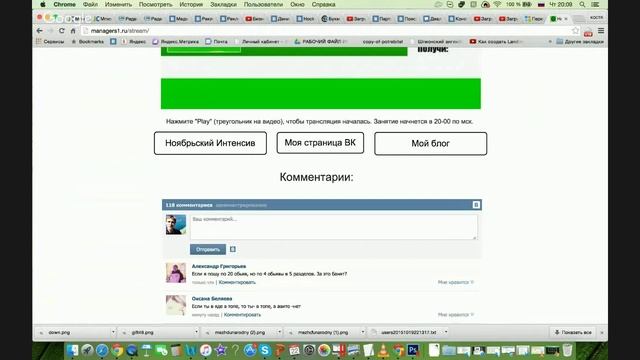Open the Яндекс.Метрика bookmark
The width and height of the screenshot is (640, 360).
coord(176,42)
